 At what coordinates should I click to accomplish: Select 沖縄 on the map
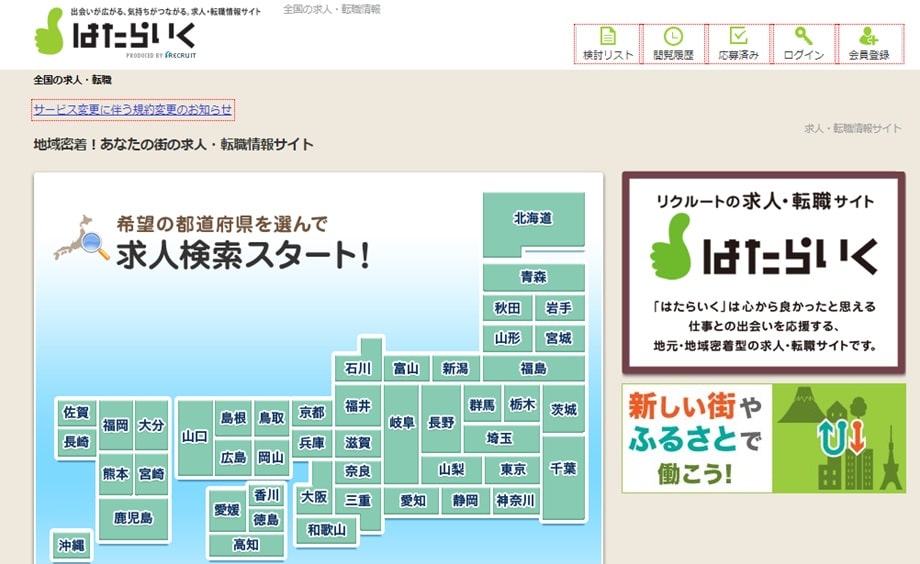pyautogui.click(x=72, y=545)
